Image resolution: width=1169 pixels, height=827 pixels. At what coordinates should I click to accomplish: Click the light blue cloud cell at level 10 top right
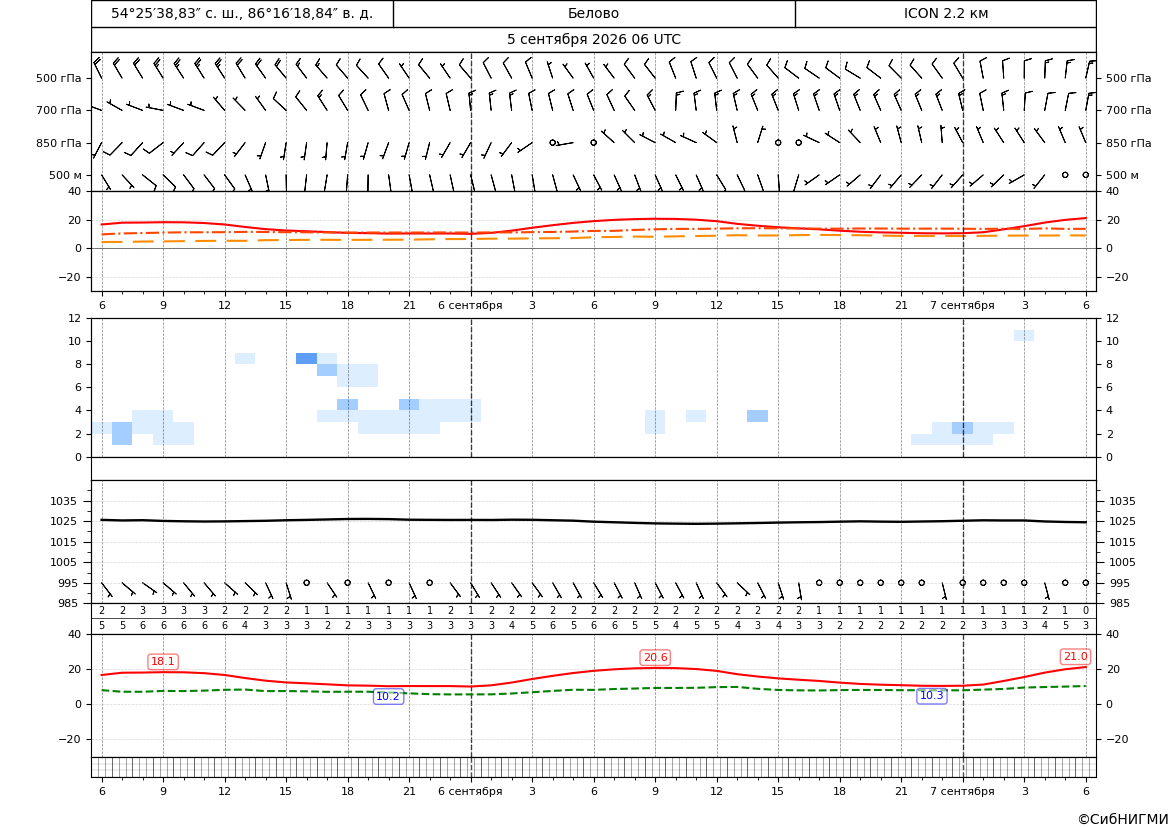tap(1024, 336)
